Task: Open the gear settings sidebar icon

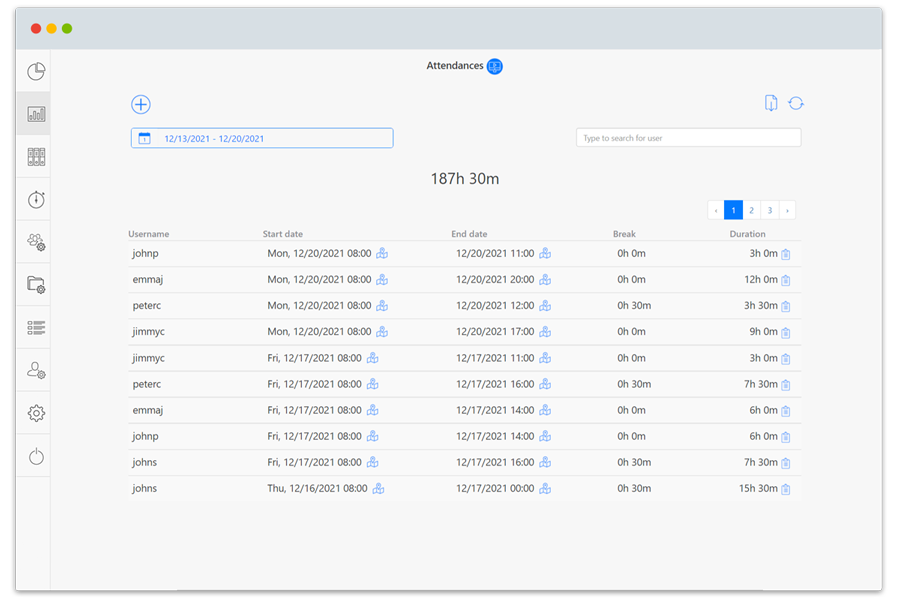Action: pyautogui.click(x=36, y=413)
